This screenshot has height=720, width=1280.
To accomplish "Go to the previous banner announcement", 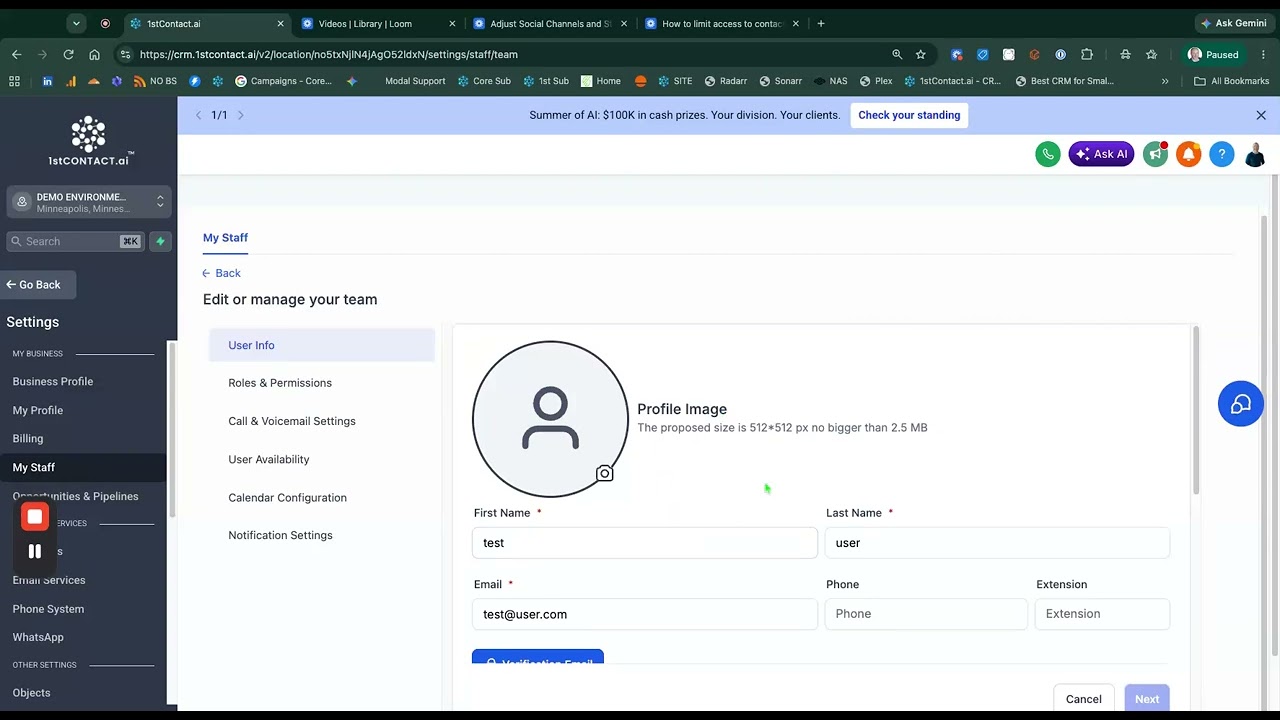I will pos(198,115).
